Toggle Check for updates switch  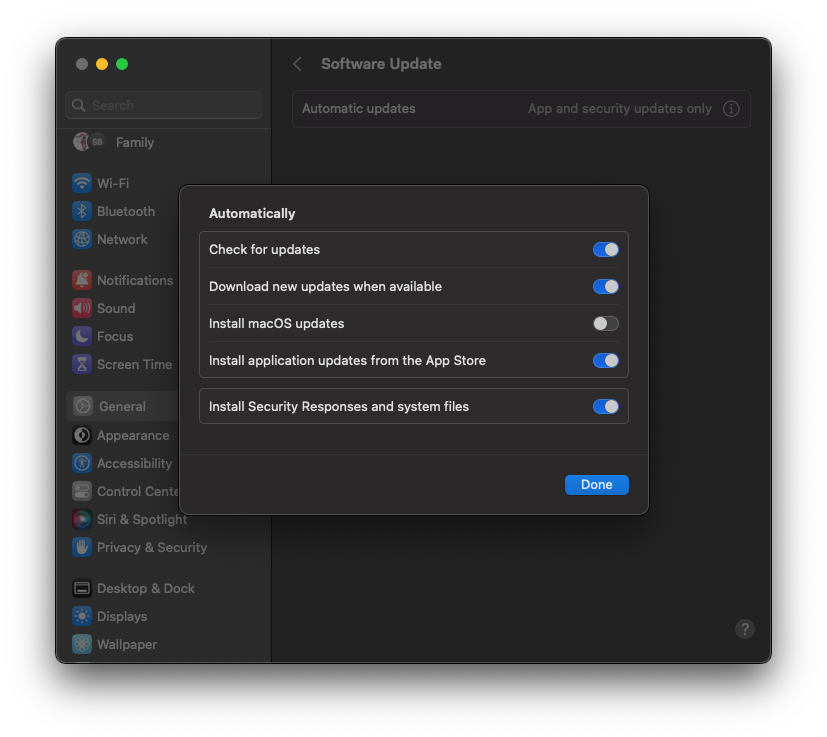605,250
